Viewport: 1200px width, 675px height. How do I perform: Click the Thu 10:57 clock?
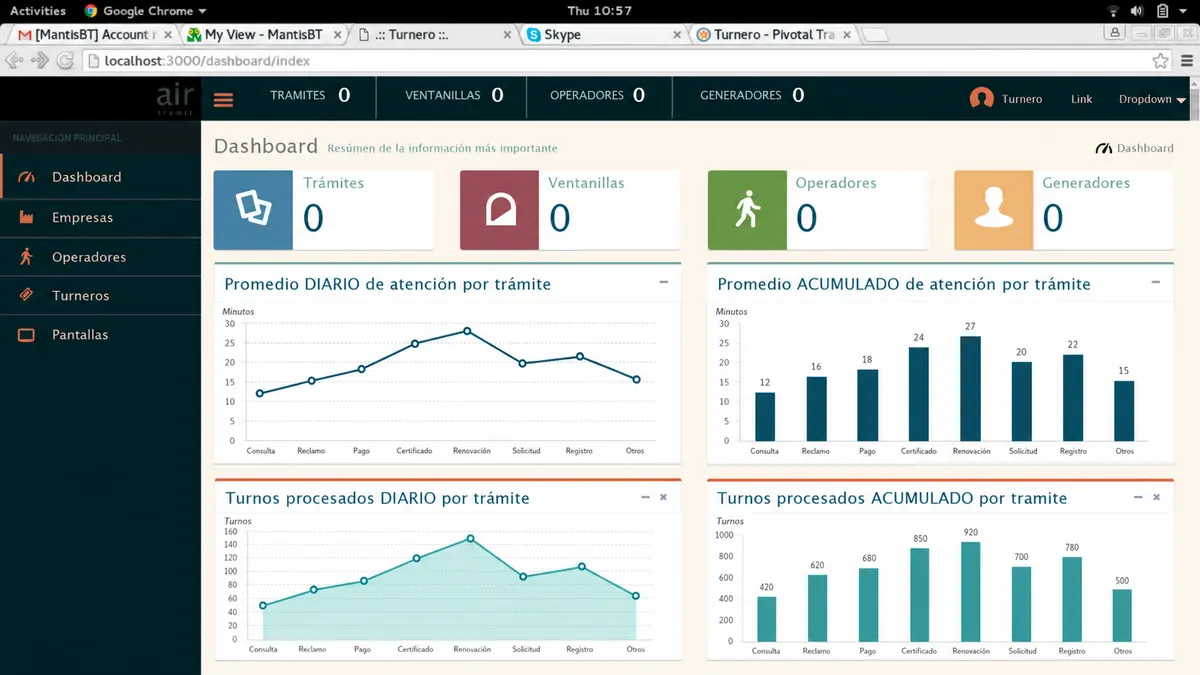point(599,11)
